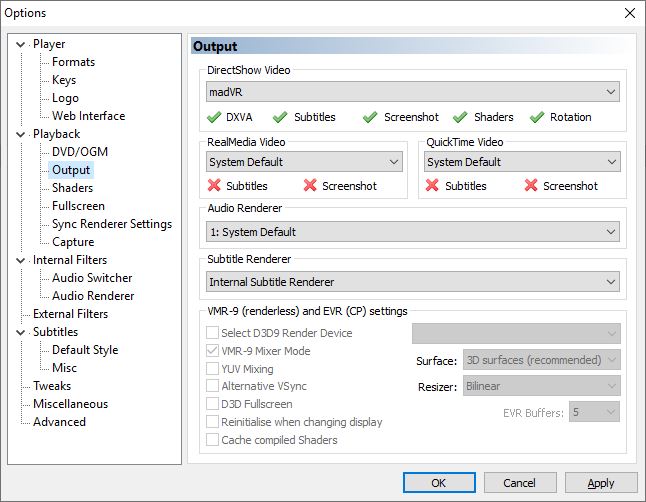Select Default Style under Subtitles
646x502 pixels.
(85, 350)
